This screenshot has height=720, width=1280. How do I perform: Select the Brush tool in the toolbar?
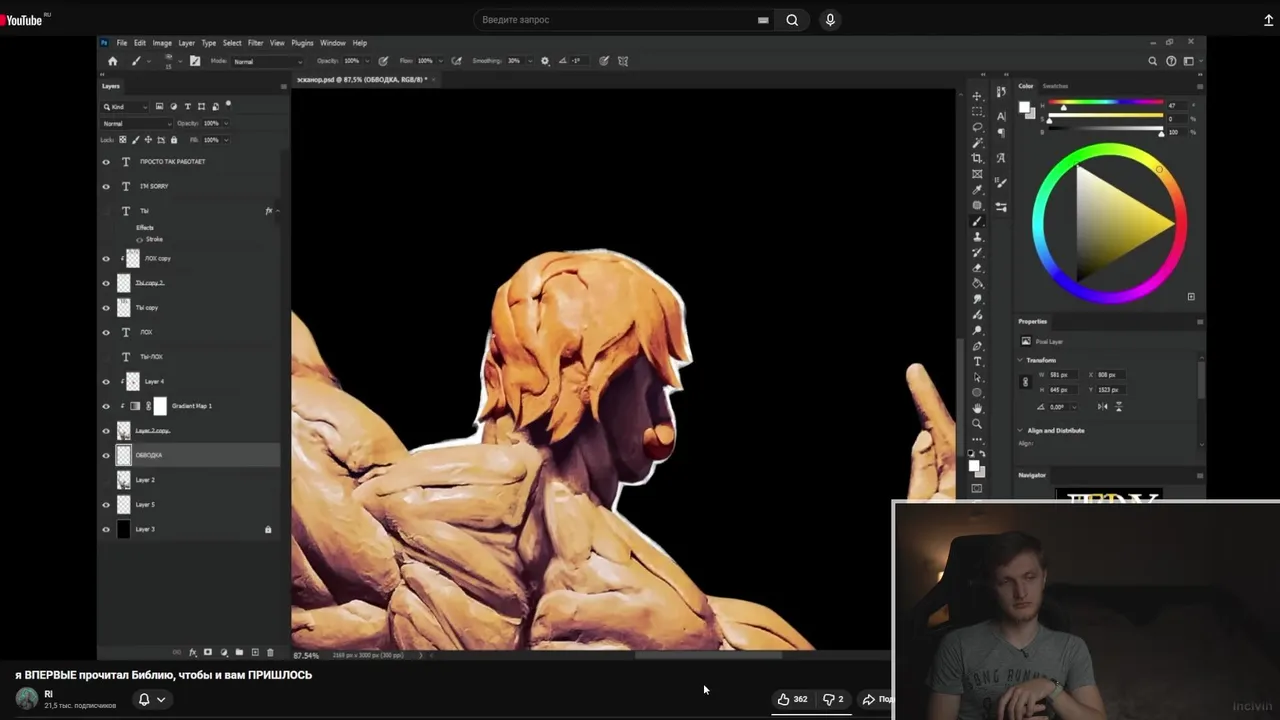coord(977,221)
